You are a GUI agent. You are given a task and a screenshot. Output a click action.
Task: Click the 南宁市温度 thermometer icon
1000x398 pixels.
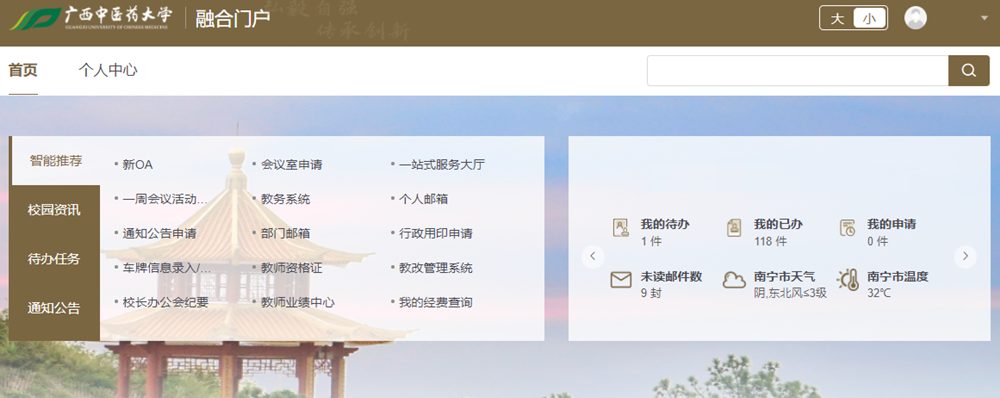[849, 280]
